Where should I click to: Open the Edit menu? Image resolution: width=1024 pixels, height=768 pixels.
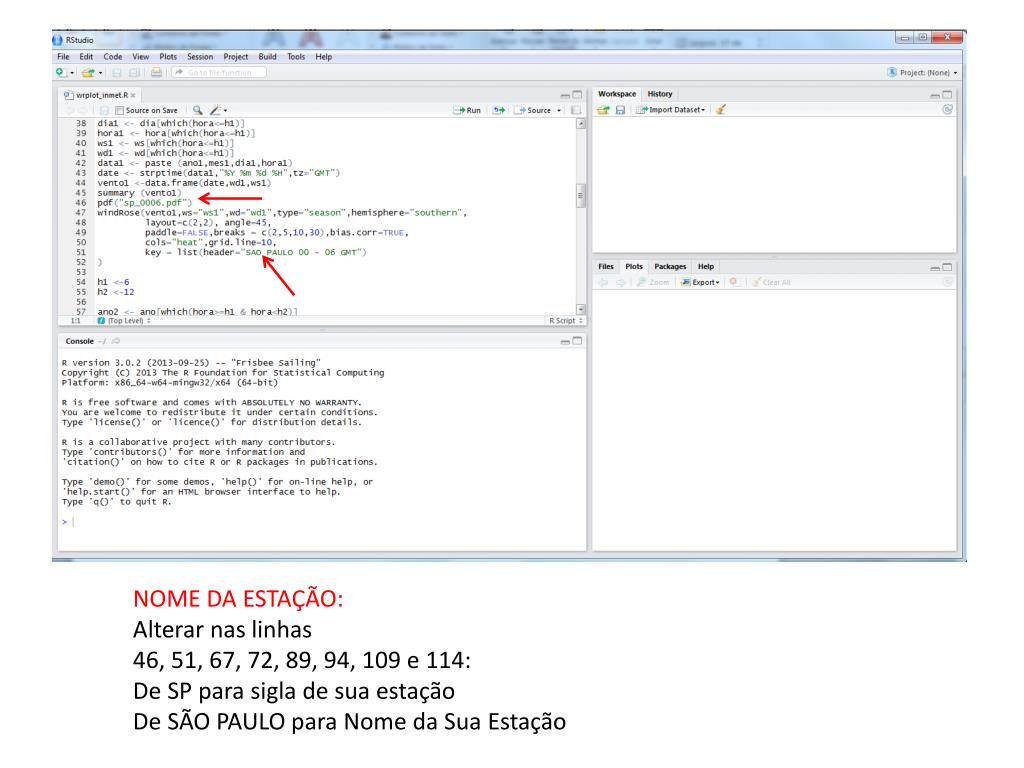point(86,57)
